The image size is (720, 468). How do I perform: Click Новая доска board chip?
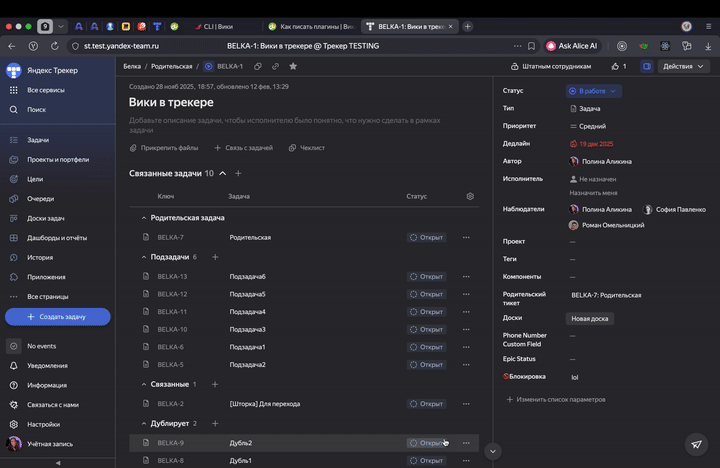(590, 318)
